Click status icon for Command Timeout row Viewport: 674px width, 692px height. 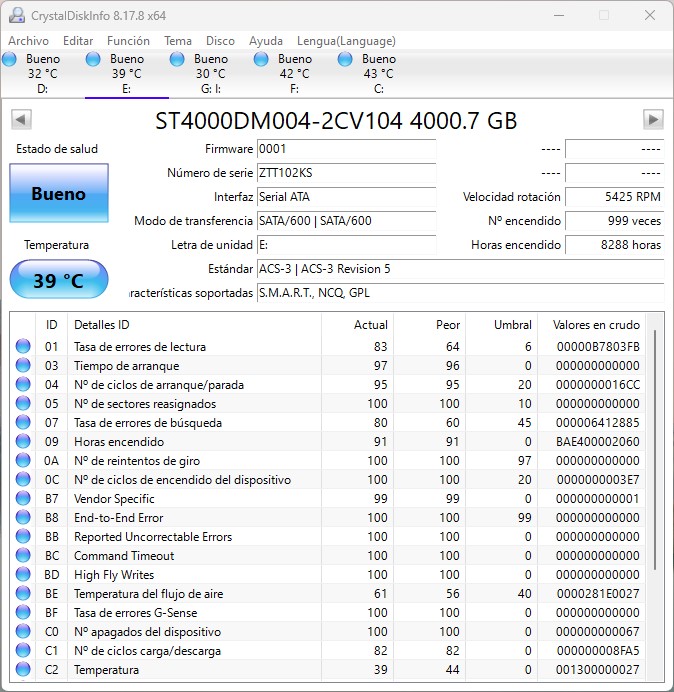click(23, 555)
